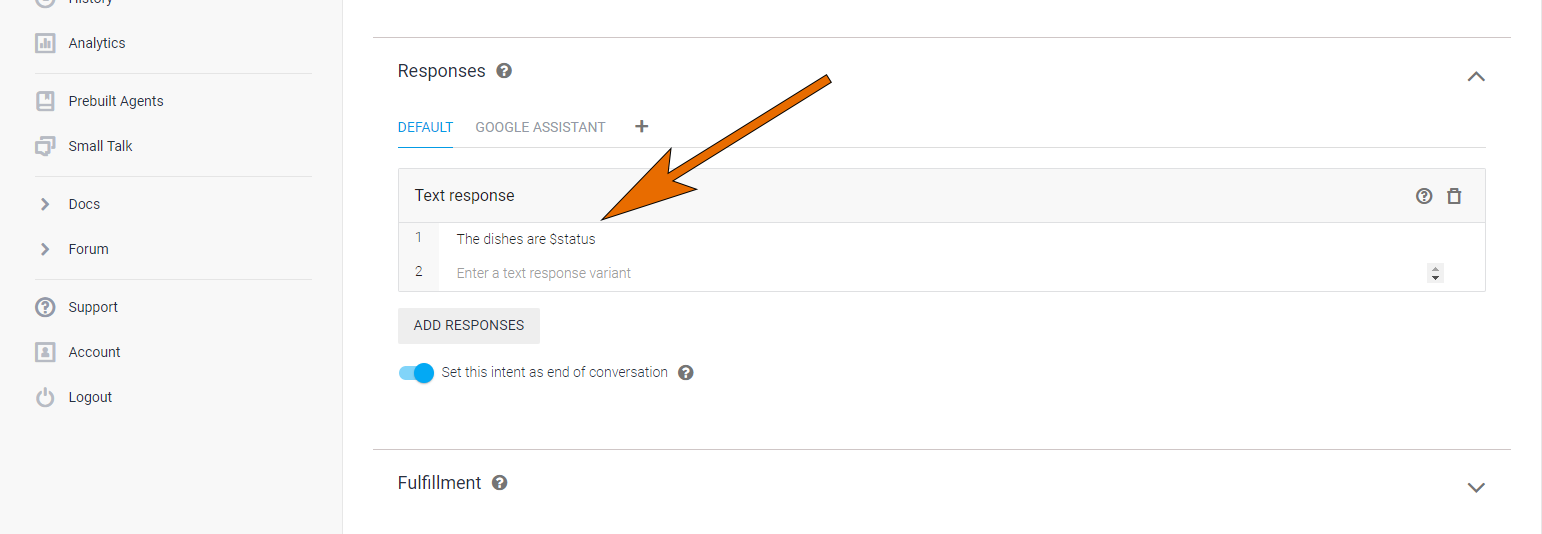Select the Default responses tab
Screen dimensions: 1542x534
pyautogui.click(x=425, y=127)
